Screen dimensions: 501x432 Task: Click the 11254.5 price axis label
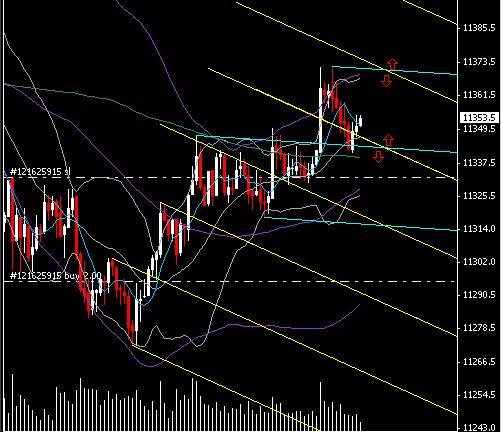pos(479,395)
